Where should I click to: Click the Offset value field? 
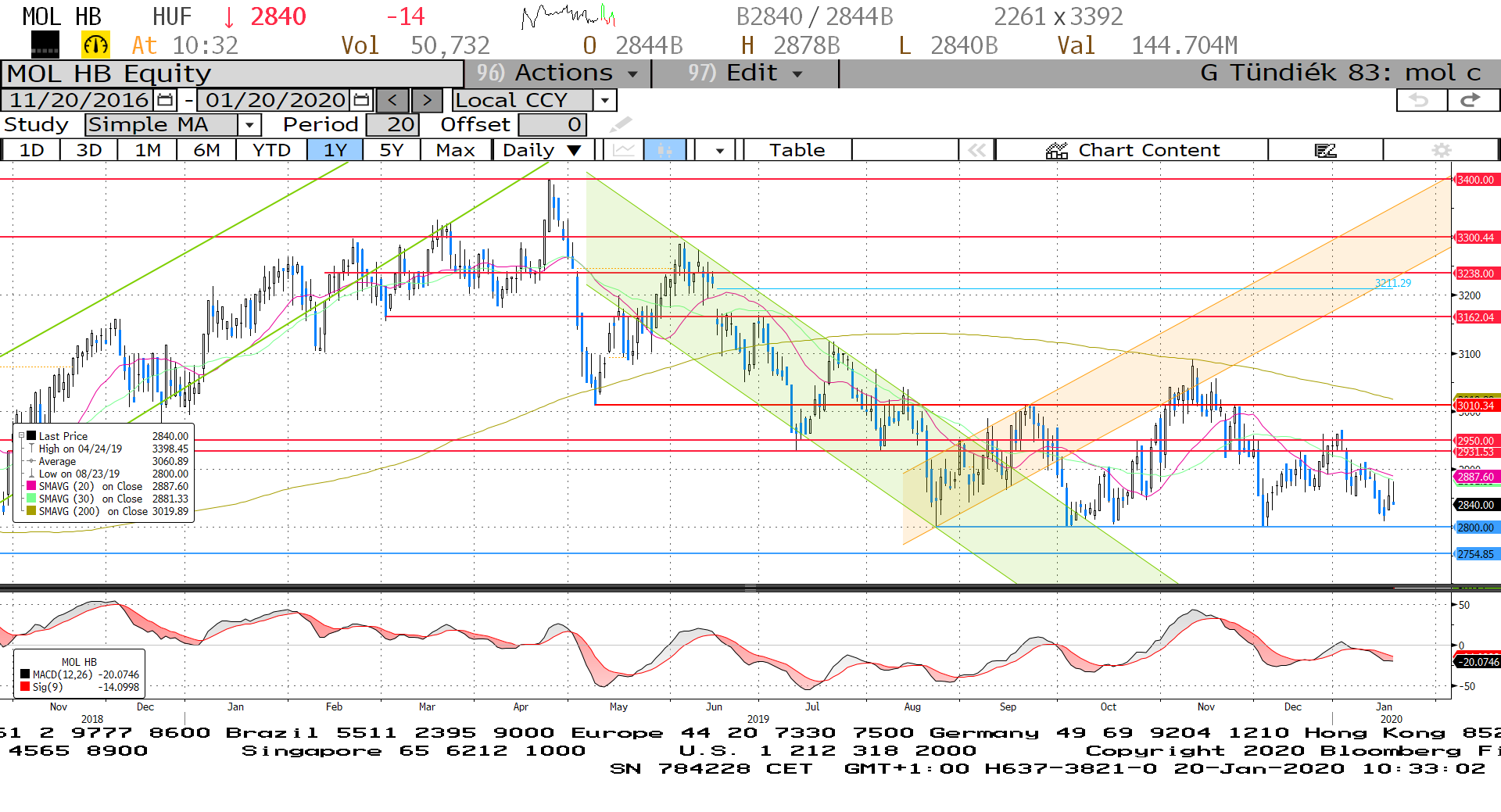[x=552, y=124]
